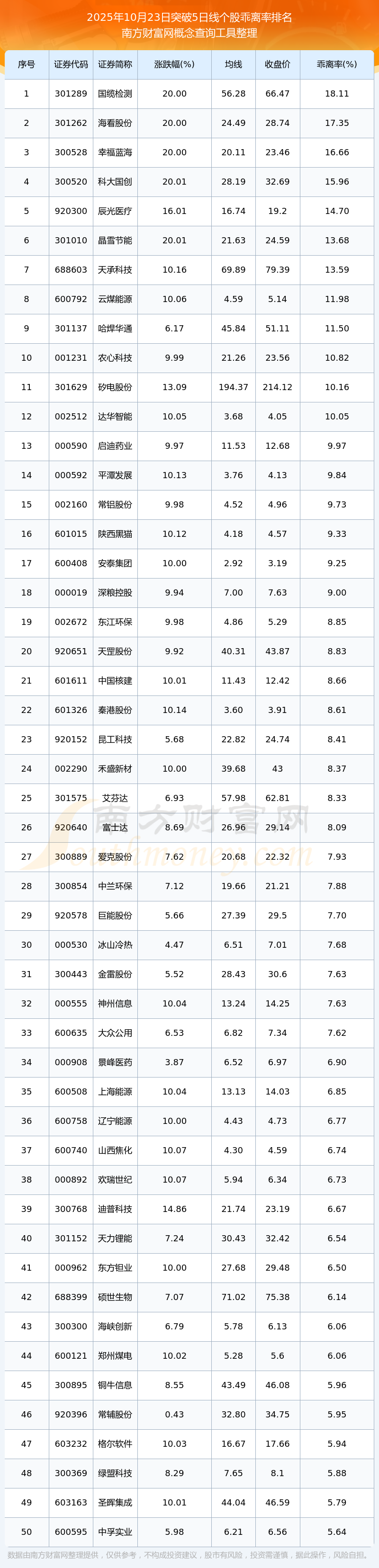Select stock name 秦港股份
The image size is (379, 1568).
tap(115, 710)
